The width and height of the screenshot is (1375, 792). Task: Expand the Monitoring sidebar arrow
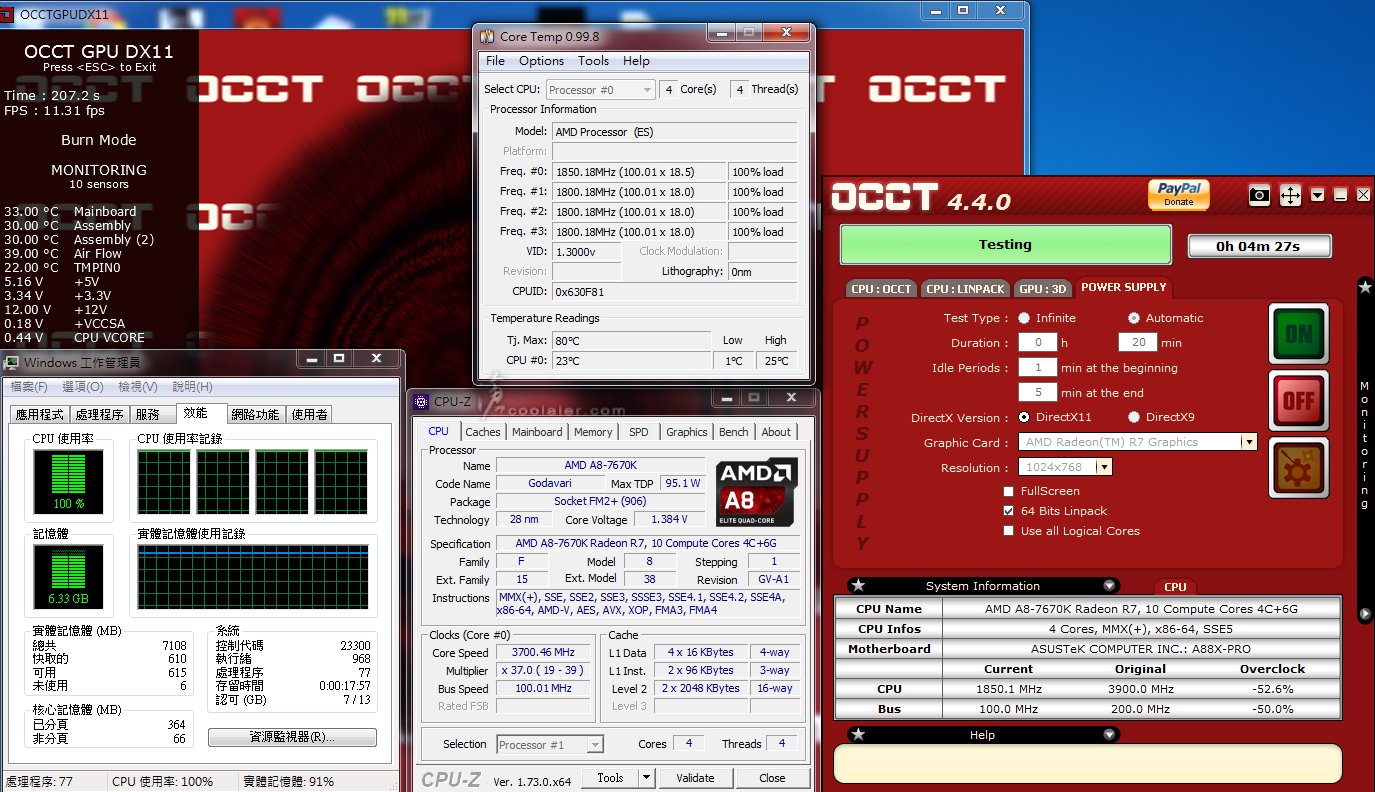[x=1364, y=613]
